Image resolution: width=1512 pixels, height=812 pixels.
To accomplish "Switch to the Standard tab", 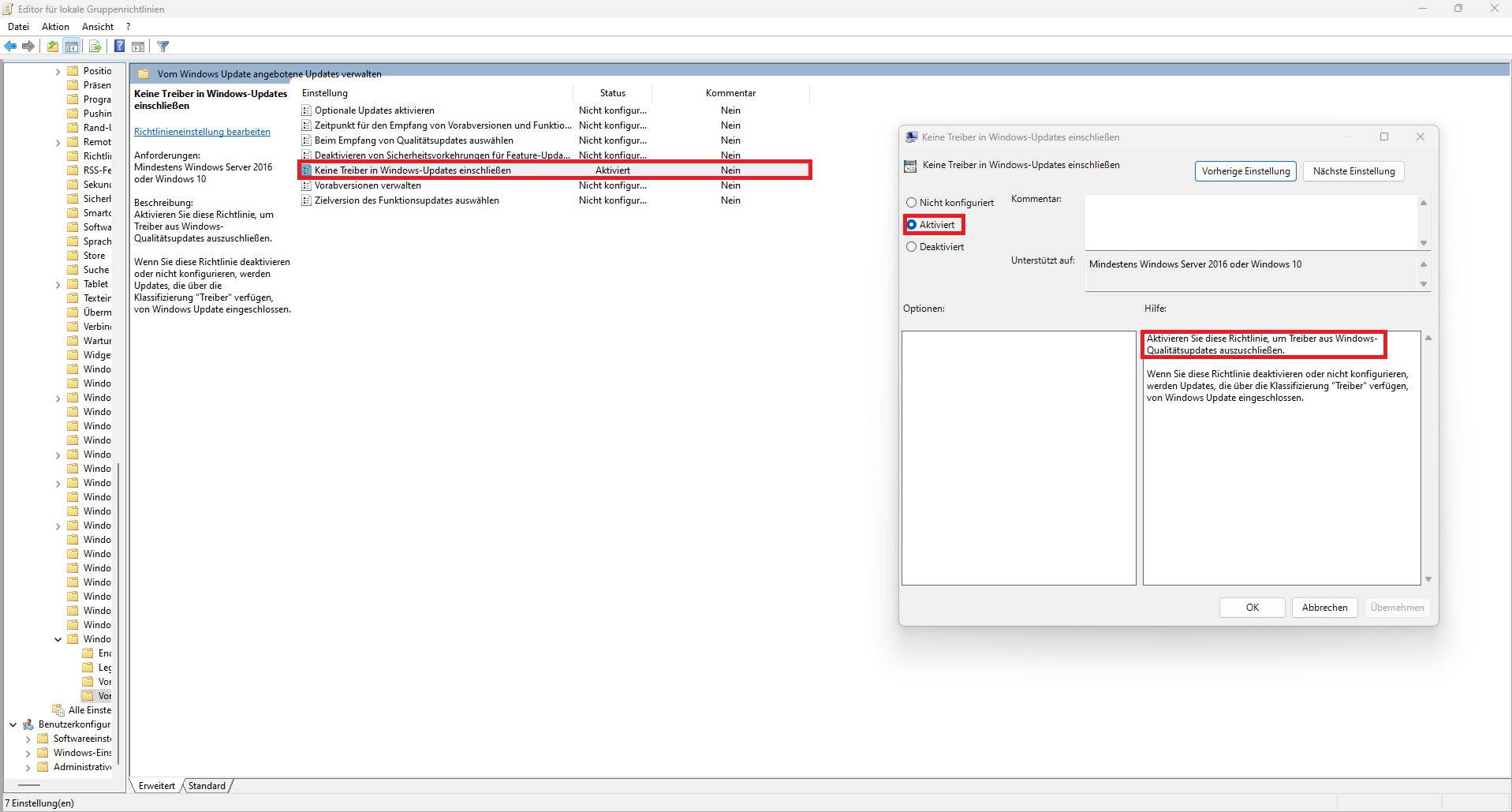I will click(x=207, y=786).
